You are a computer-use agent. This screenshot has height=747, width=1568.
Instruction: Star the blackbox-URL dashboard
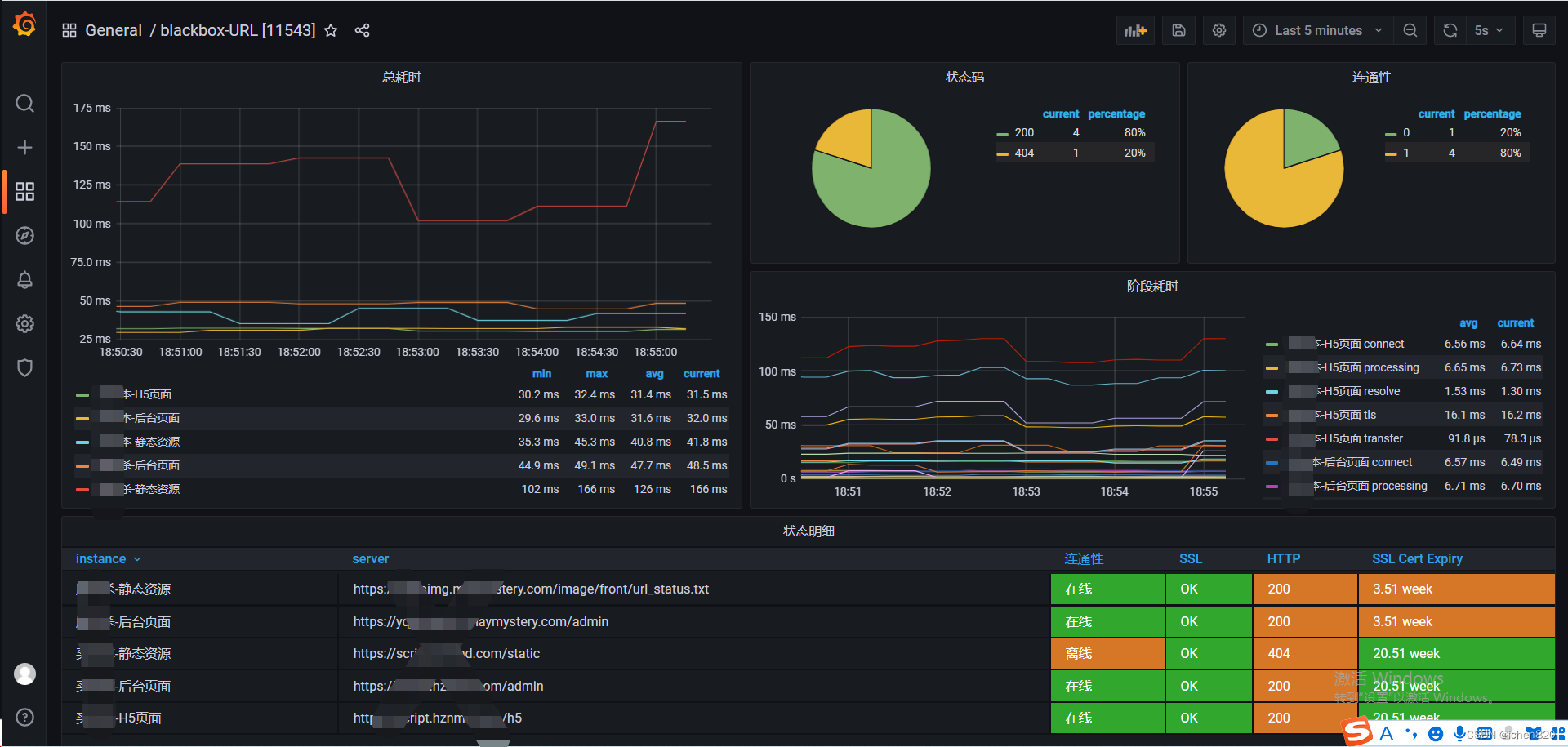[x=331, y=31]
